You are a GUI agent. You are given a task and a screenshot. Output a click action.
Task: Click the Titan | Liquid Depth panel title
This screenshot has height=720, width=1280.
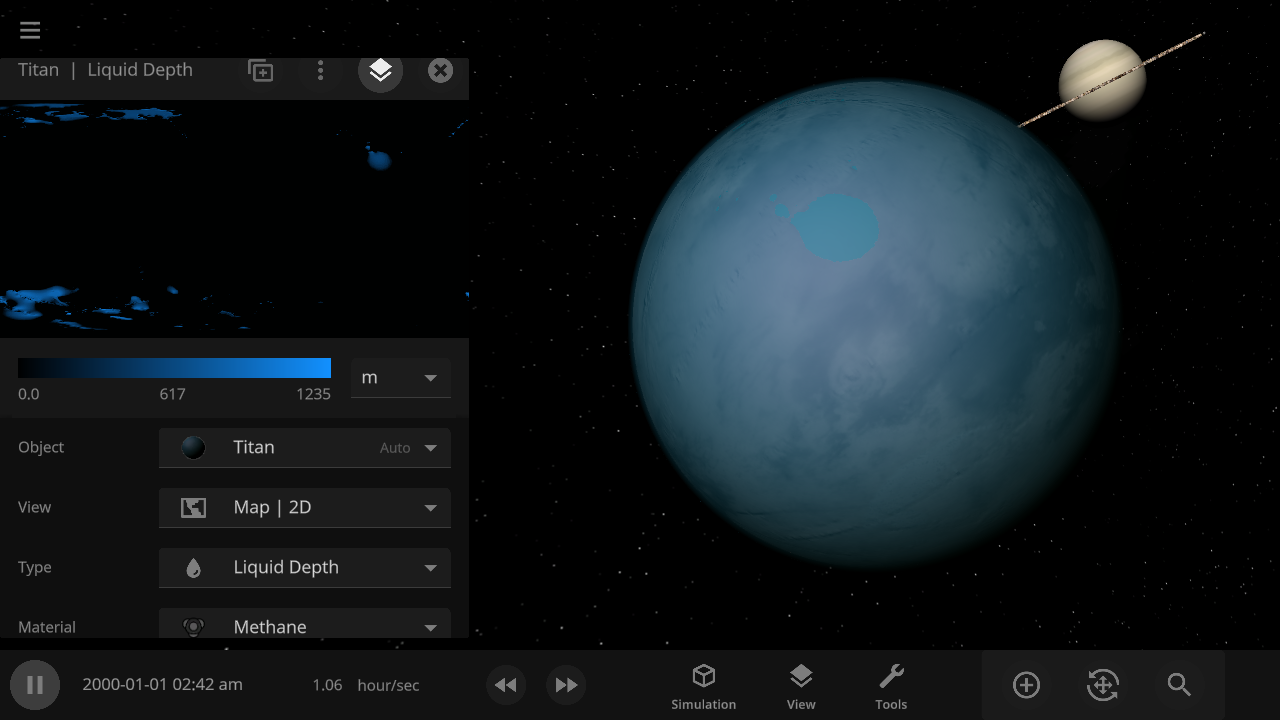point(105,70)
